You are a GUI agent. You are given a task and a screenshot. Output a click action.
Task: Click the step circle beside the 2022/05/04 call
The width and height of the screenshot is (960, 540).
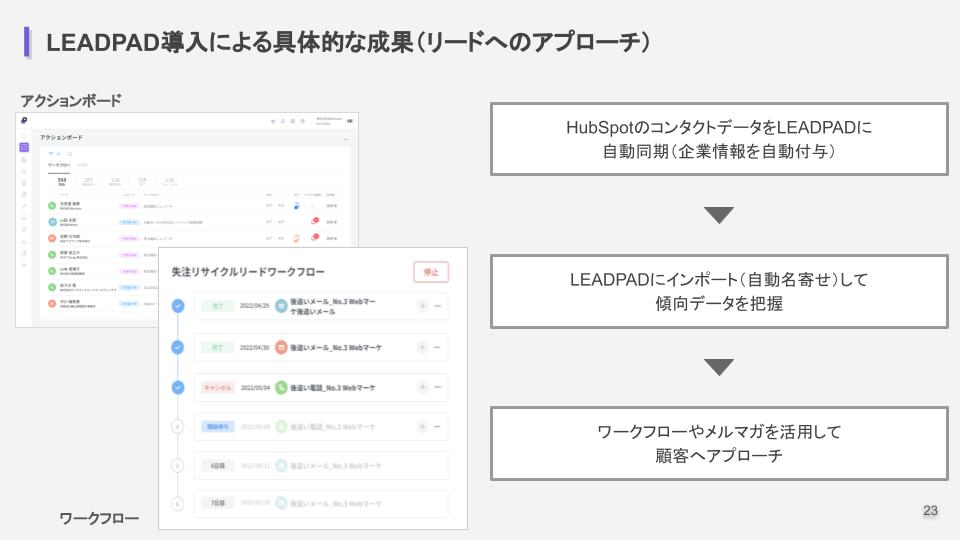(178, 387)
